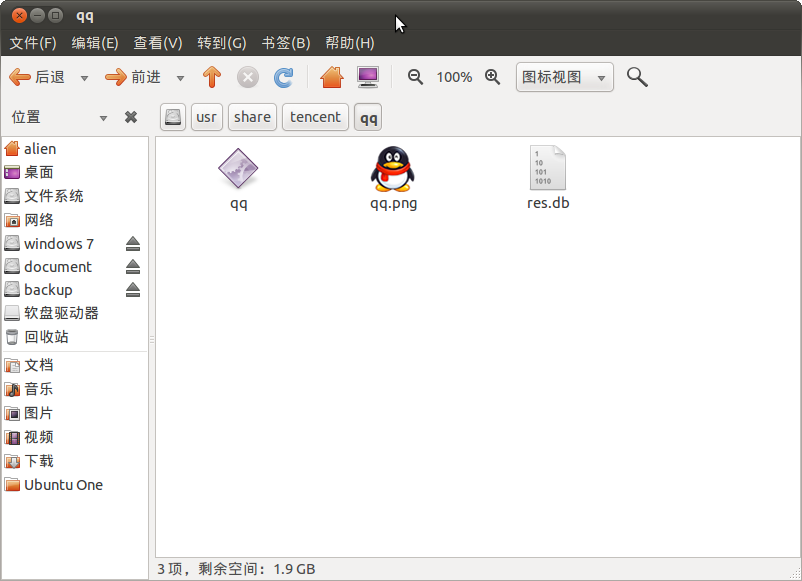
Task: Open 视频 bookmark in the sidebar
Action: point(75,437)
